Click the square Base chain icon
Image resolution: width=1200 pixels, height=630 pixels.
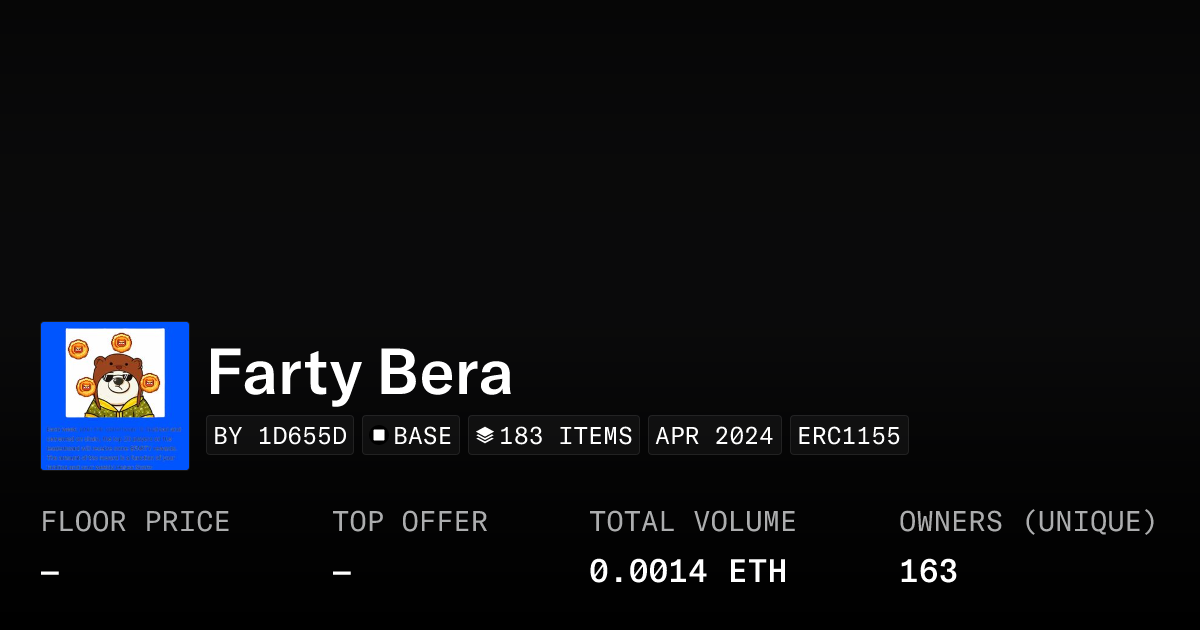coord(379,436)
